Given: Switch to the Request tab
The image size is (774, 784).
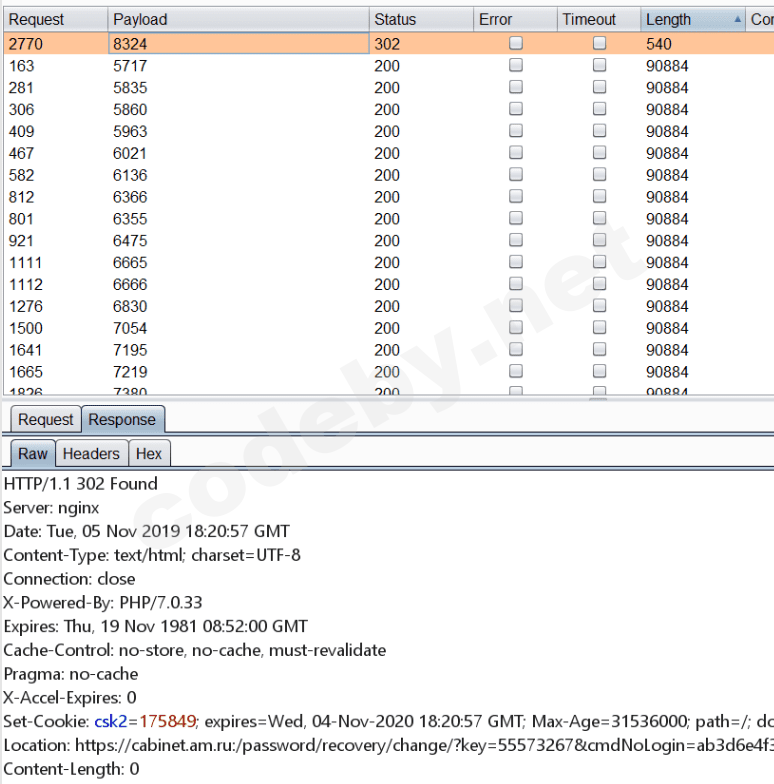Looking at the screenshot, I should tap(46, 420).
